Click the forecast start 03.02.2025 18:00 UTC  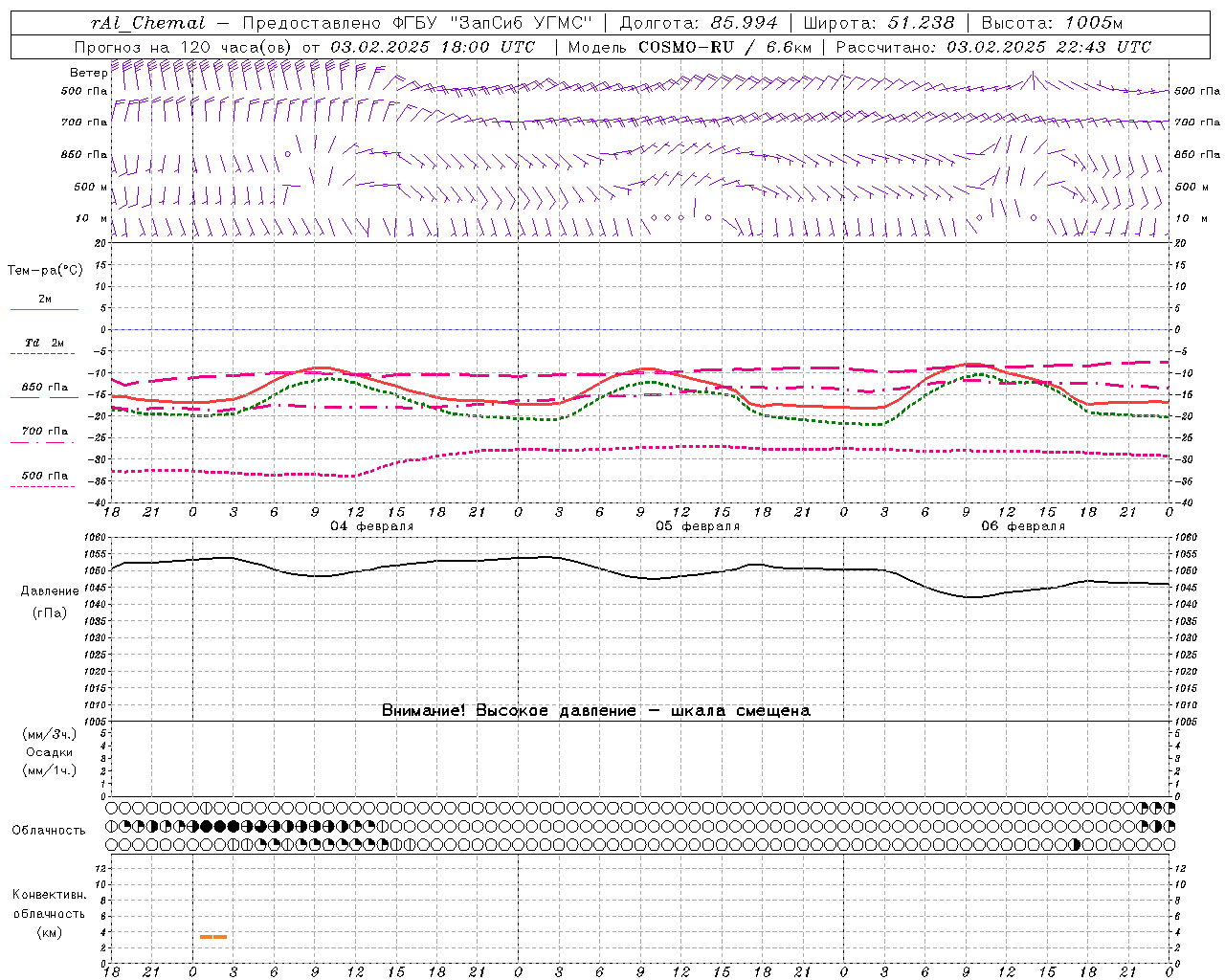coord(433,47)
